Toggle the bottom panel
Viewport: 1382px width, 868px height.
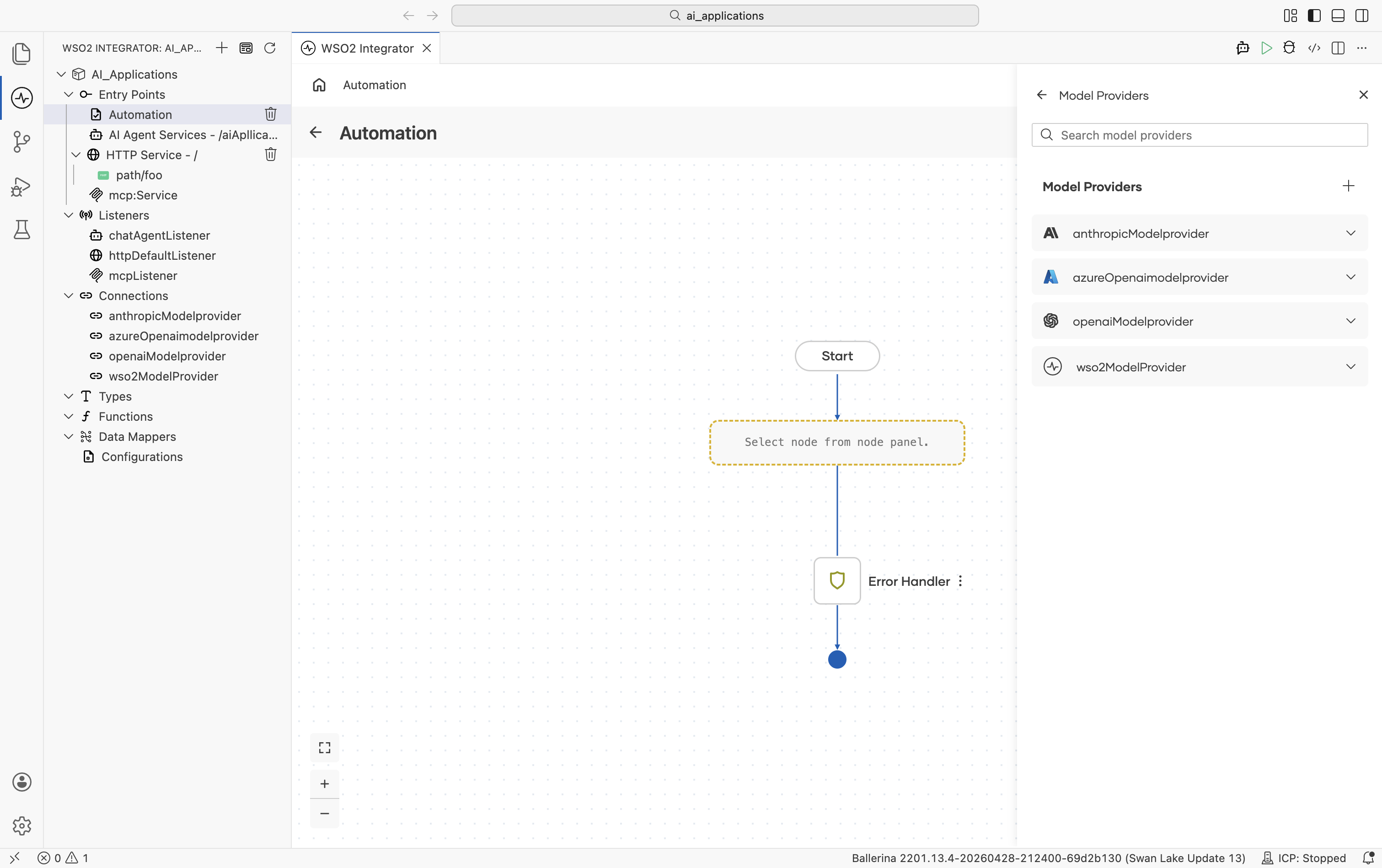click(1338, 16)
